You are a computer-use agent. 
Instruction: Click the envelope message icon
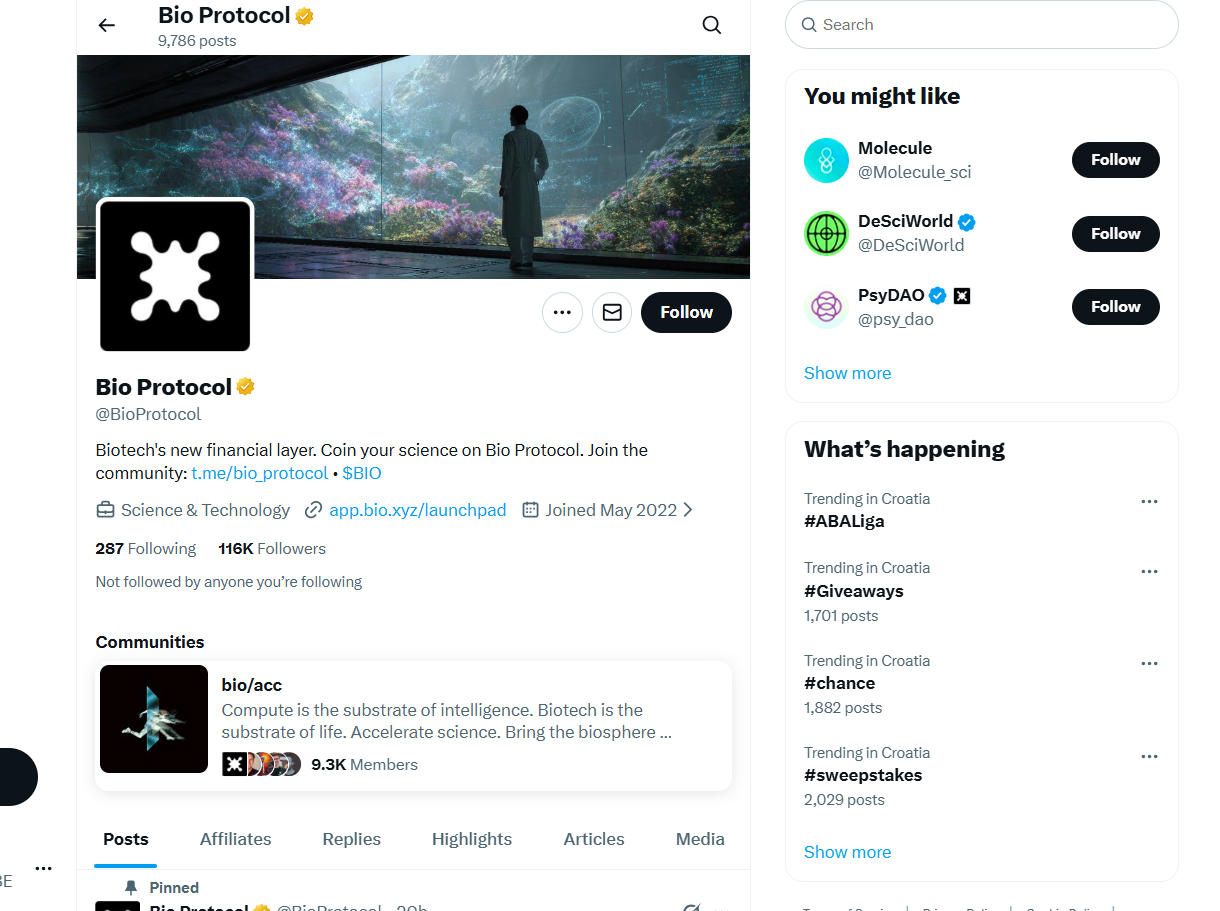point(612,313)
